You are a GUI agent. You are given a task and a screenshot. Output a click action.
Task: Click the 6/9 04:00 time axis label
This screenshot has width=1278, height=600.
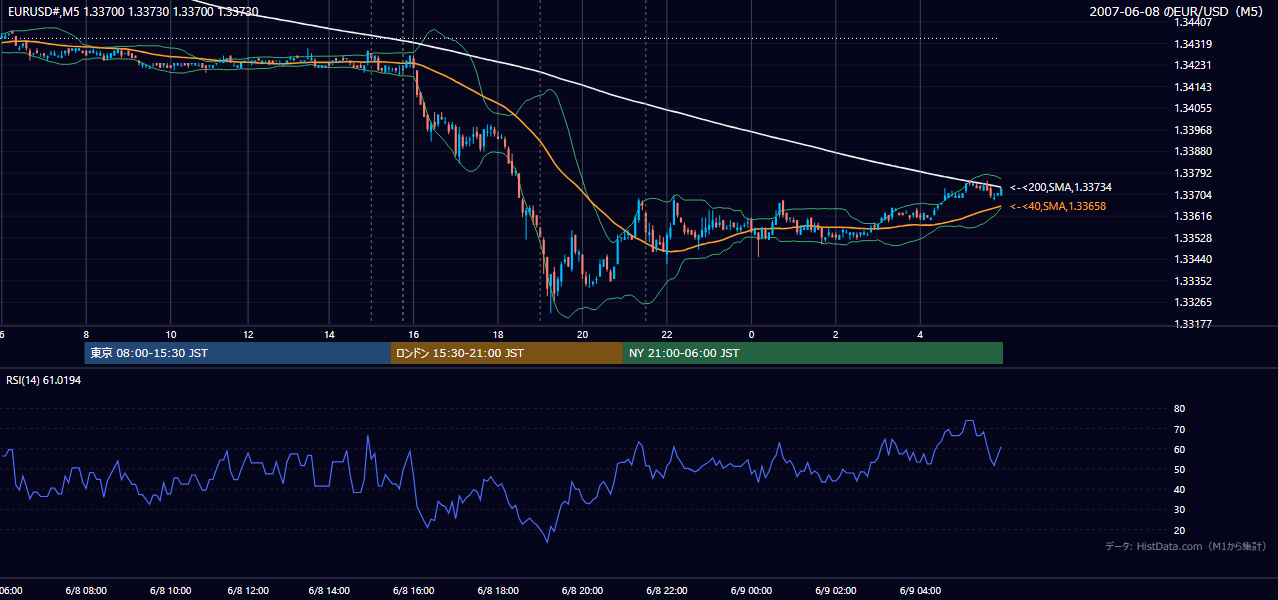click(x=920, y=590)
